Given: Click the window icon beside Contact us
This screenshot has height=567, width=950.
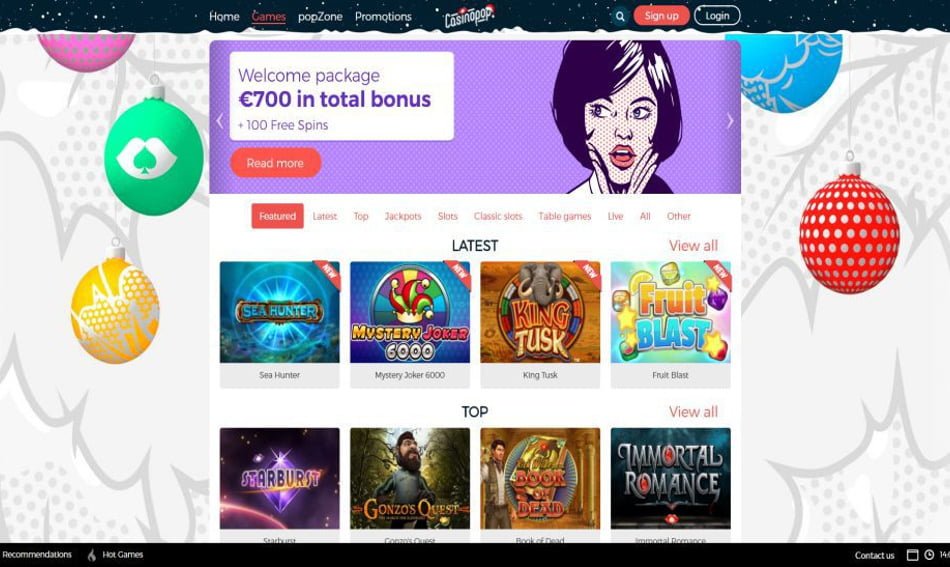Looking at the screenshot, I should coord(912,555).
